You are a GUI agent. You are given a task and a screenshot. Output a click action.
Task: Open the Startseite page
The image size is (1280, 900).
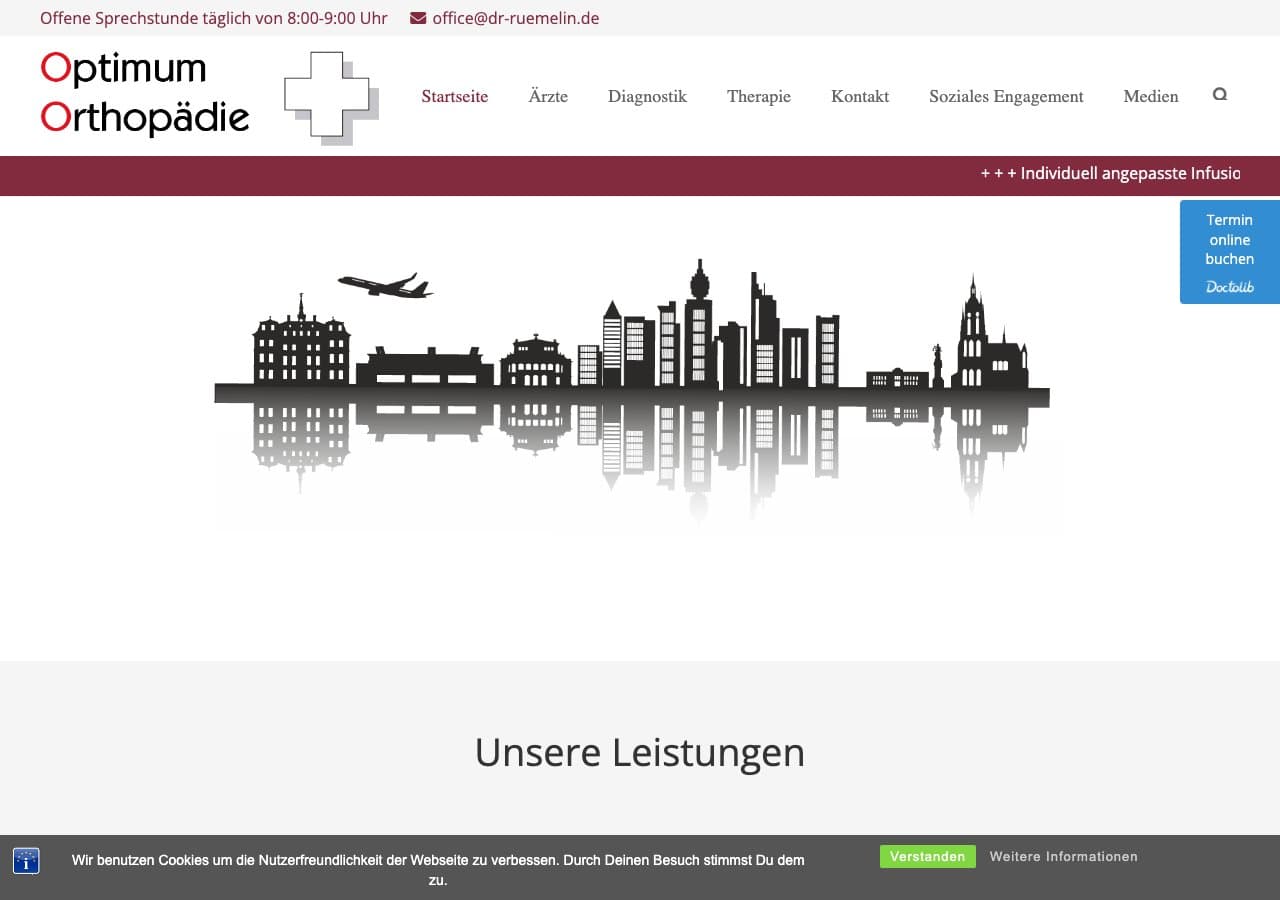[x=455, y=96]
